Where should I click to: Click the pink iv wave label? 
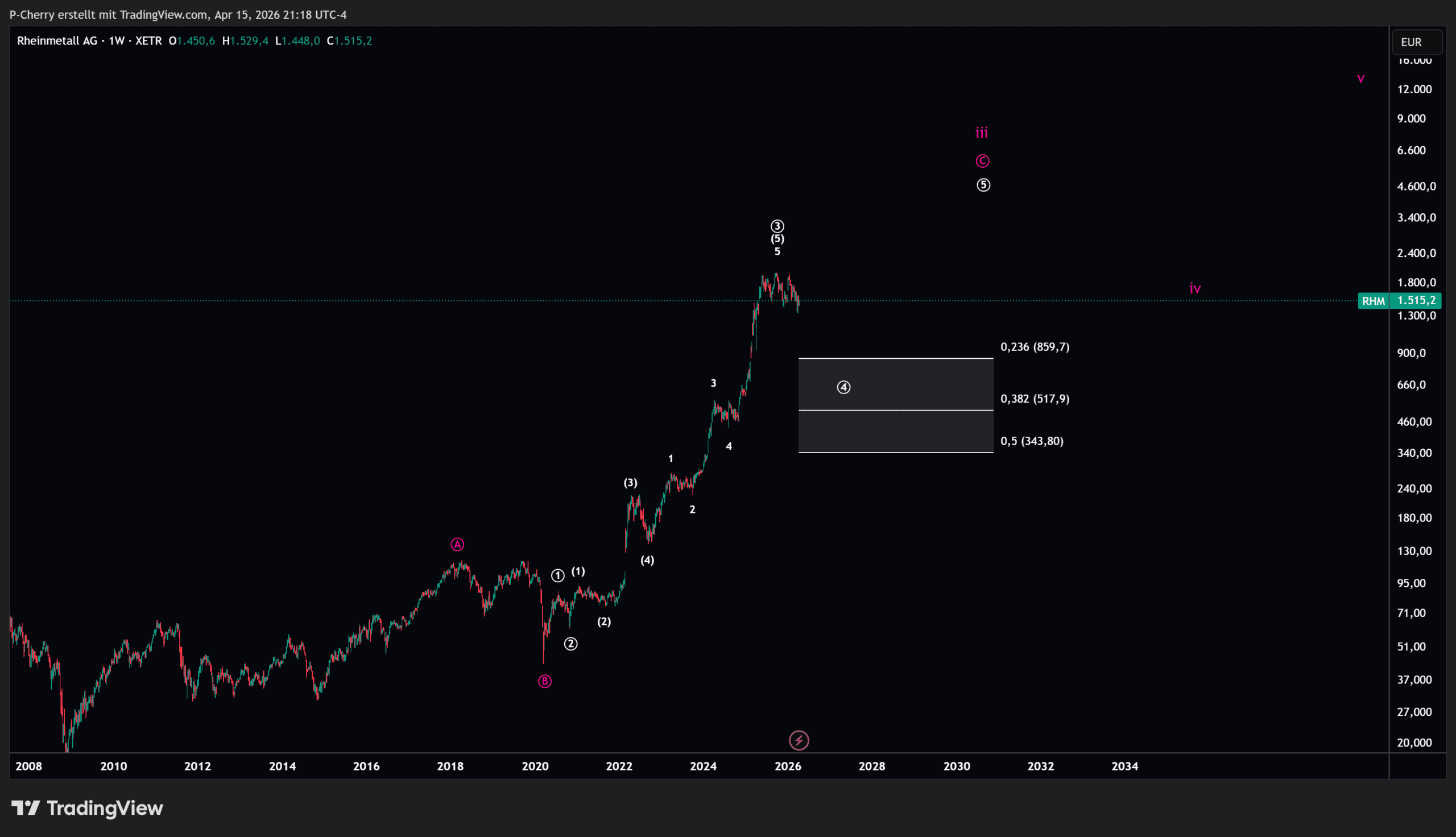(1194, 289)
